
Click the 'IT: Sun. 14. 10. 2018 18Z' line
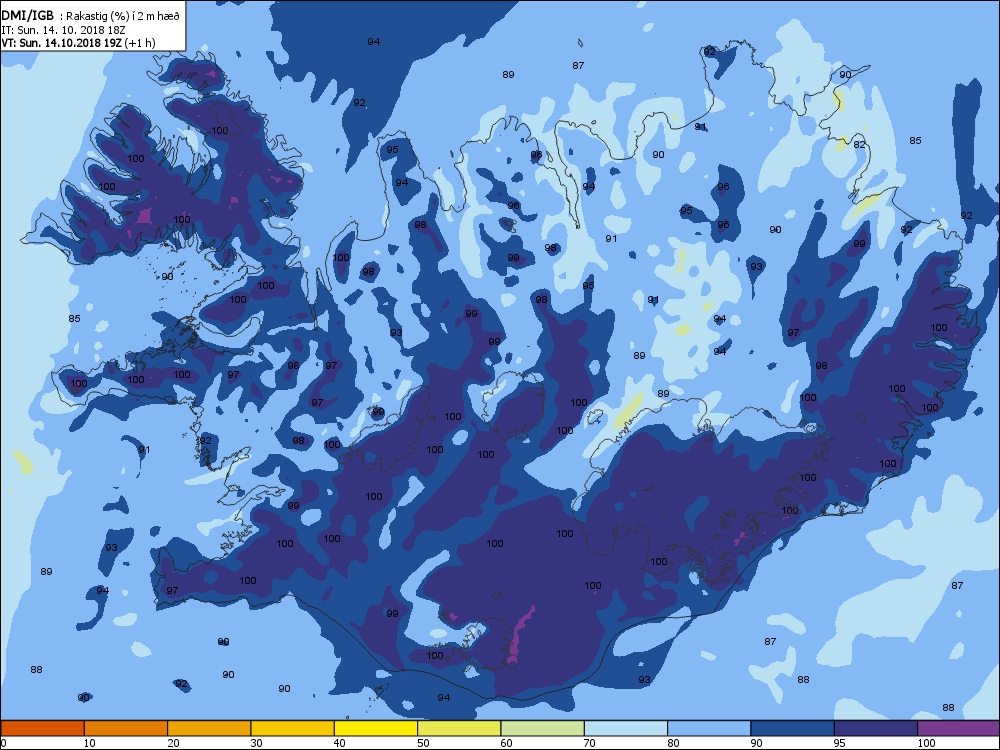(63, 30)
